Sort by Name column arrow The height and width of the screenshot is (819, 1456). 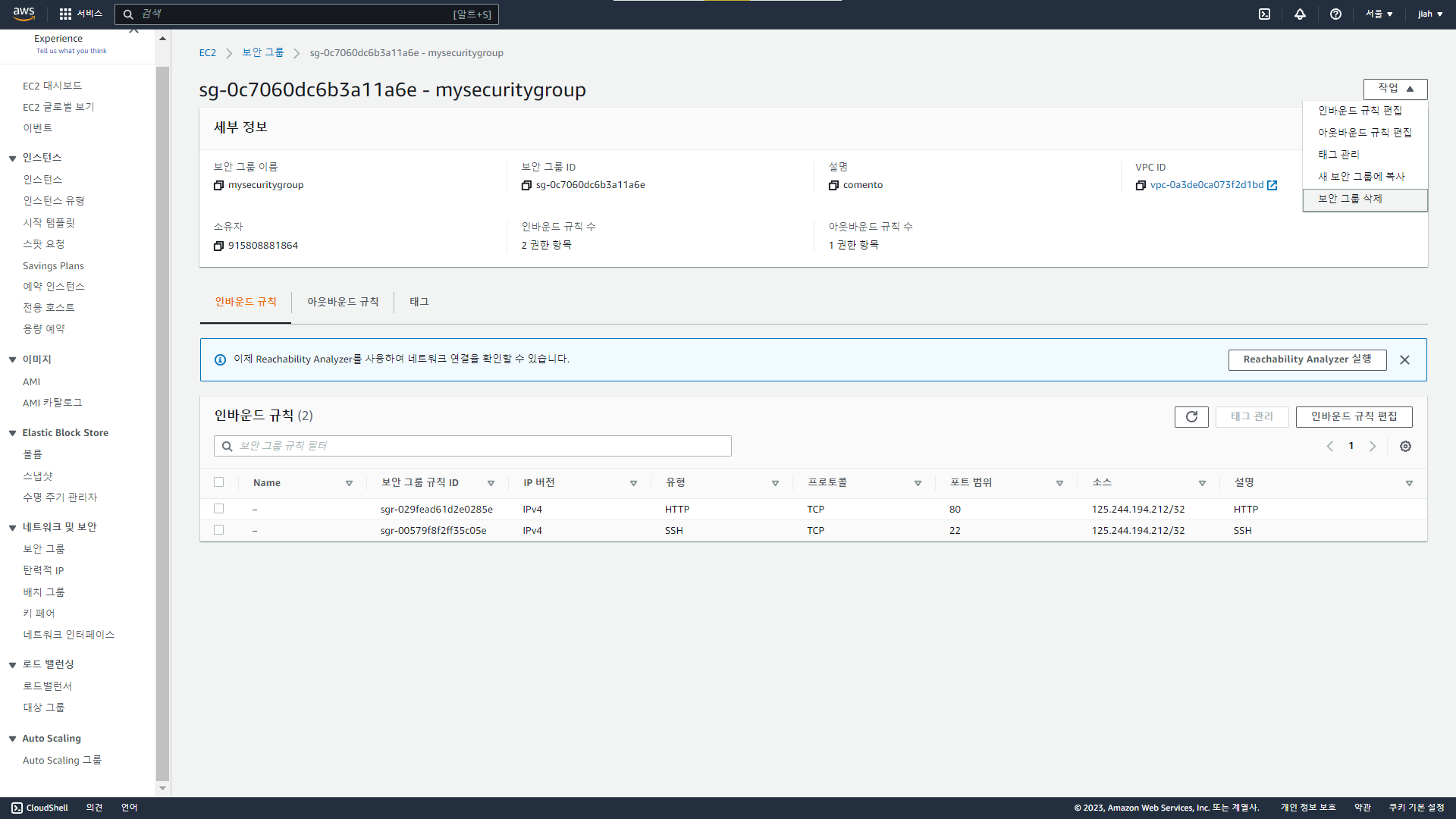pyautogui.click(x=349, y=483)
